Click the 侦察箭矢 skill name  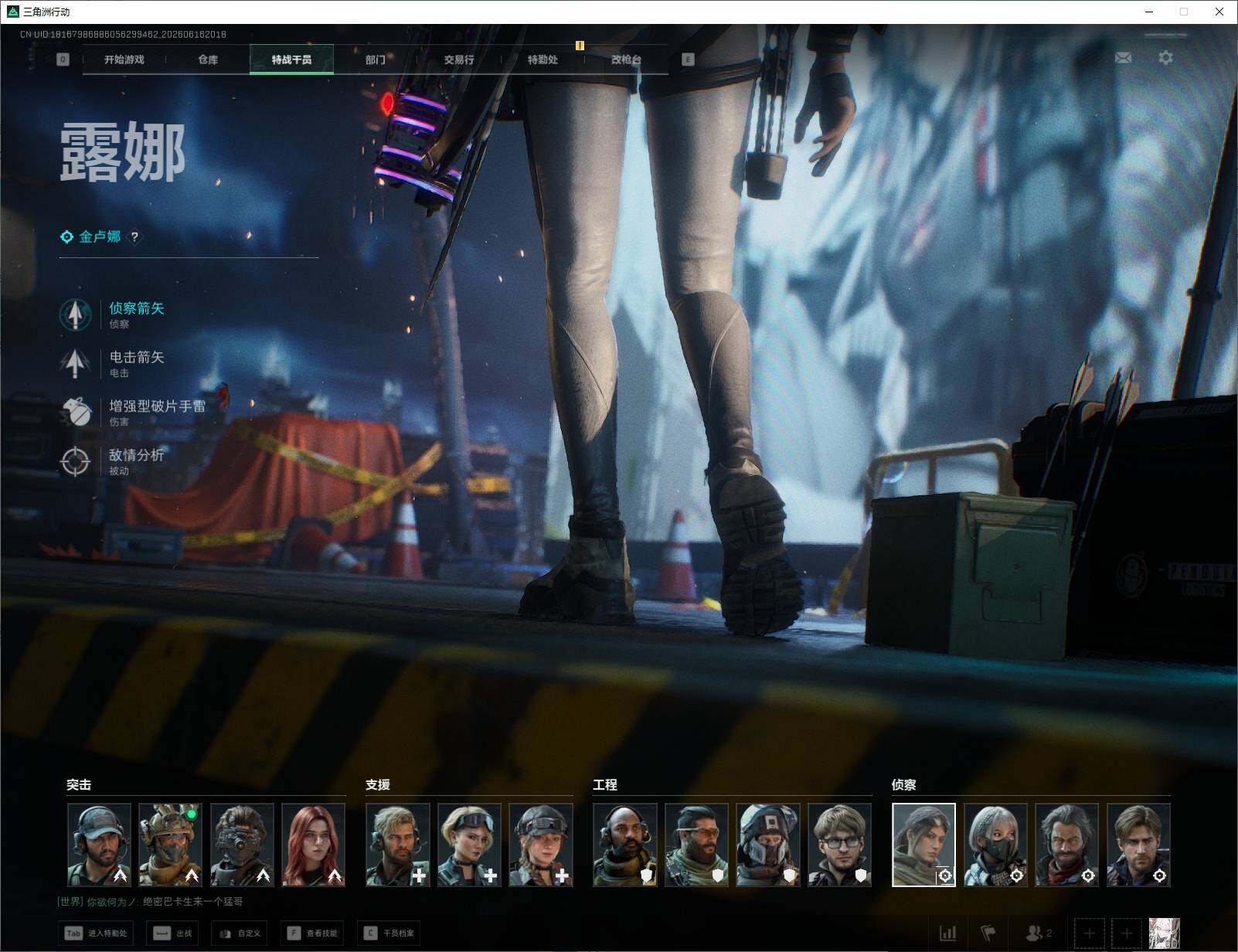coord(137,308)
